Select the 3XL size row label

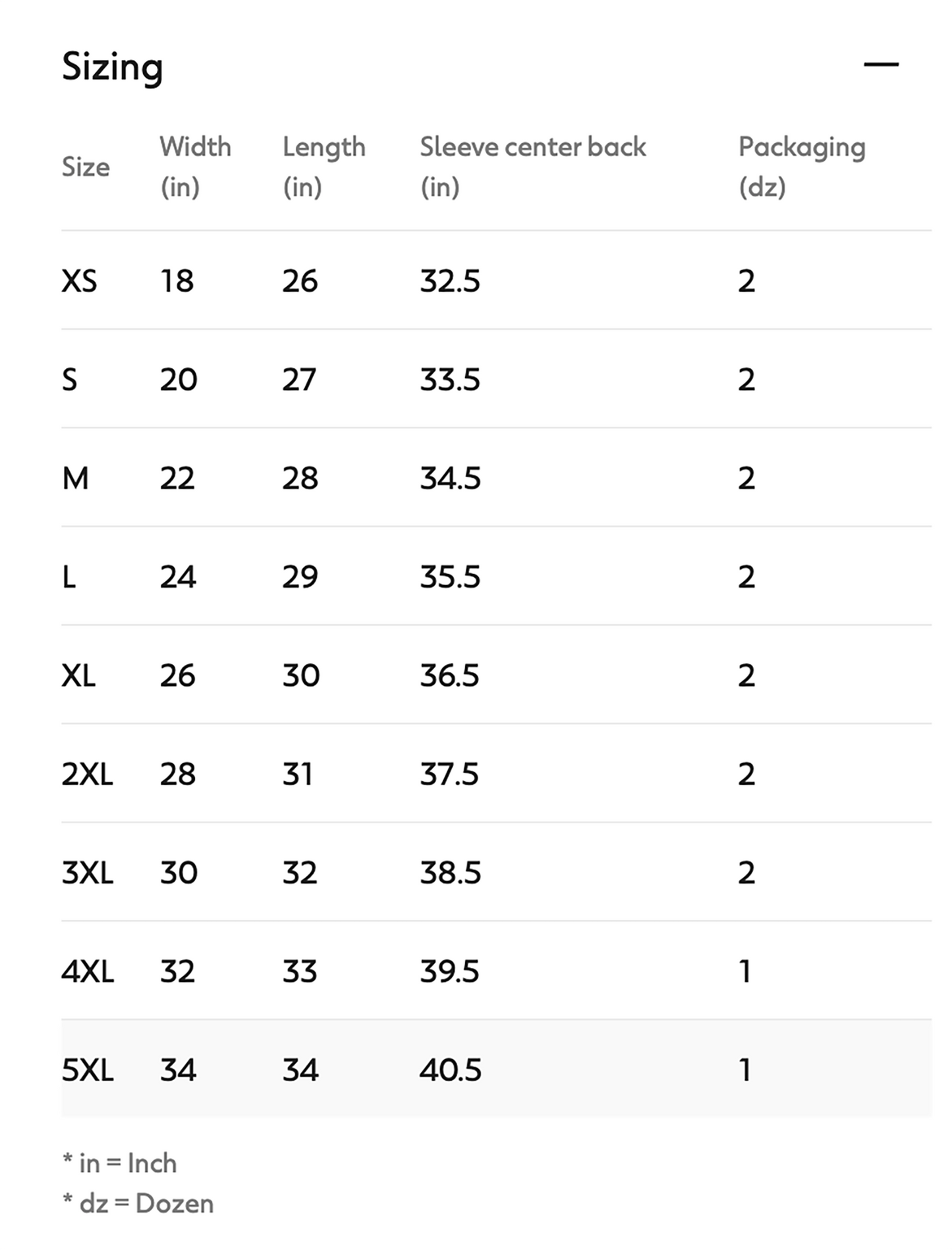tap(87, 873)
